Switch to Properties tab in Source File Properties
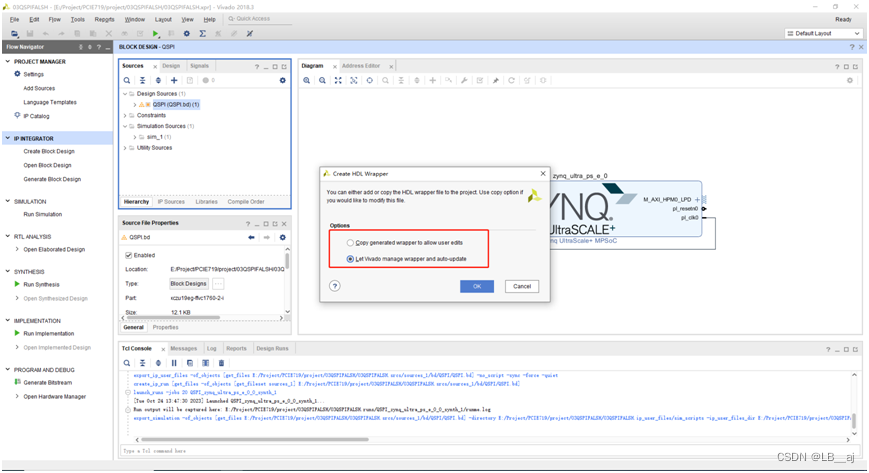Screen dimensions: 869x473 click(165, 328)
